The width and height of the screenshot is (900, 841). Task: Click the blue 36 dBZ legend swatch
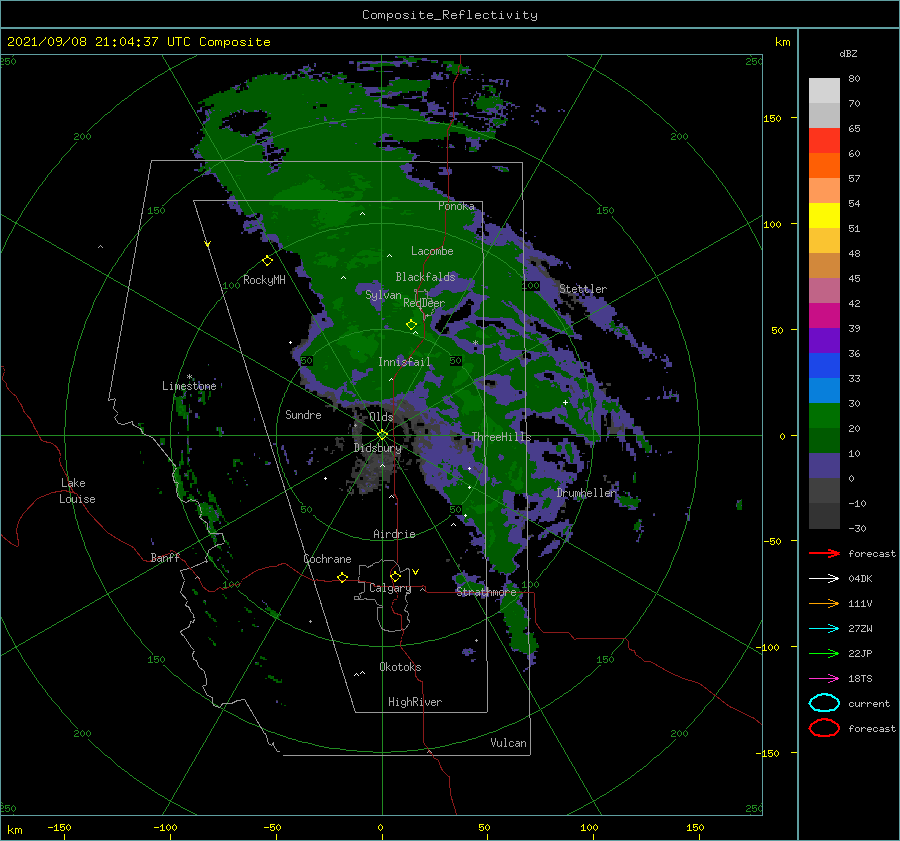click(824, 365)
